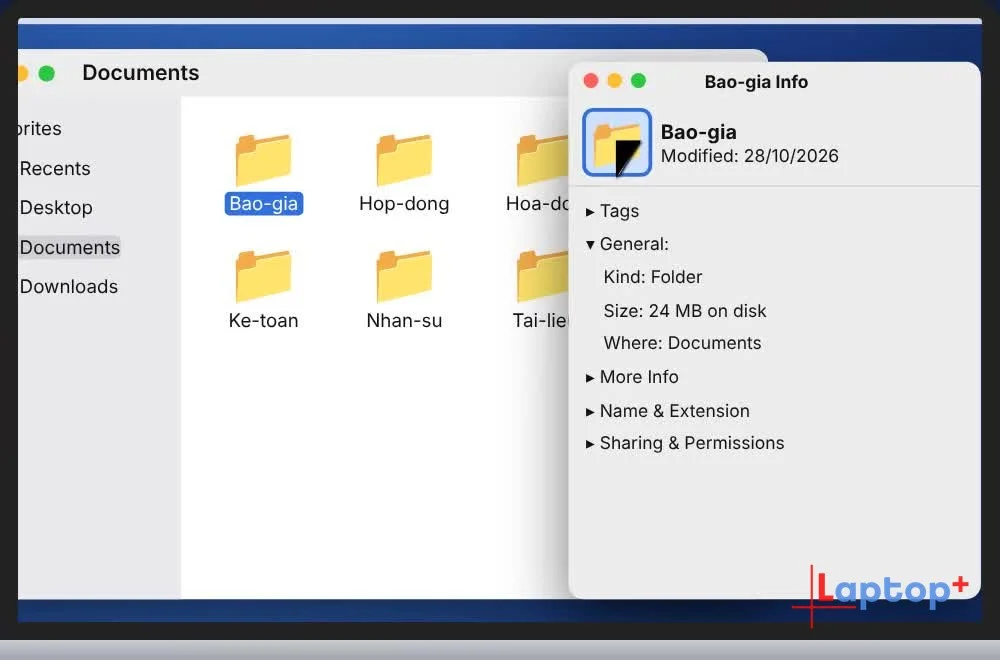Zoom the Bao-gia Info window
The width and height of the screenshot is (1000, 660).
coord(638,81)
